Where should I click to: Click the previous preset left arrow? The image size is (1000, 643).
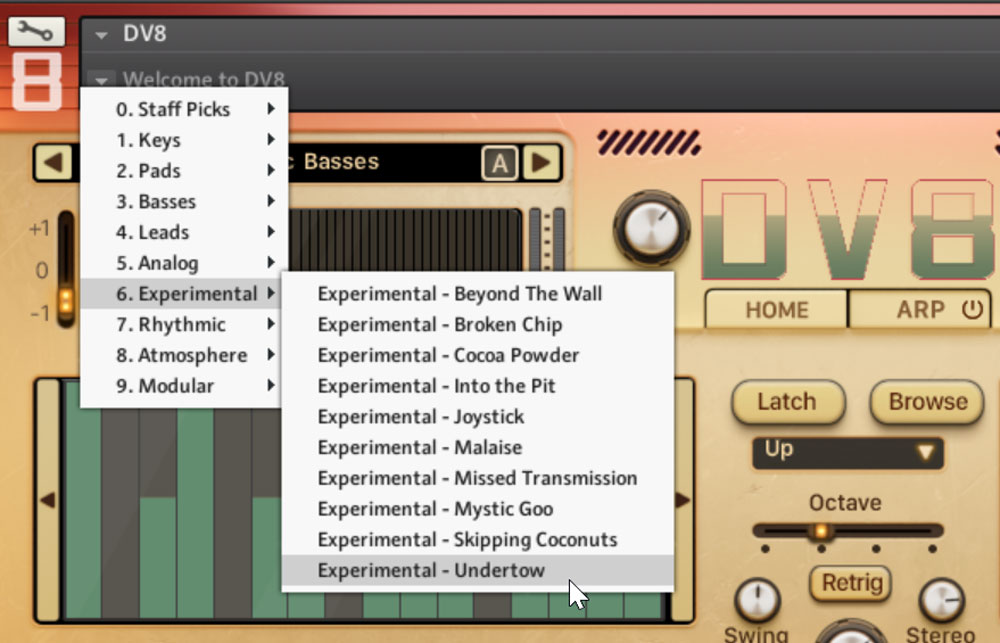[x=54, y=162]
